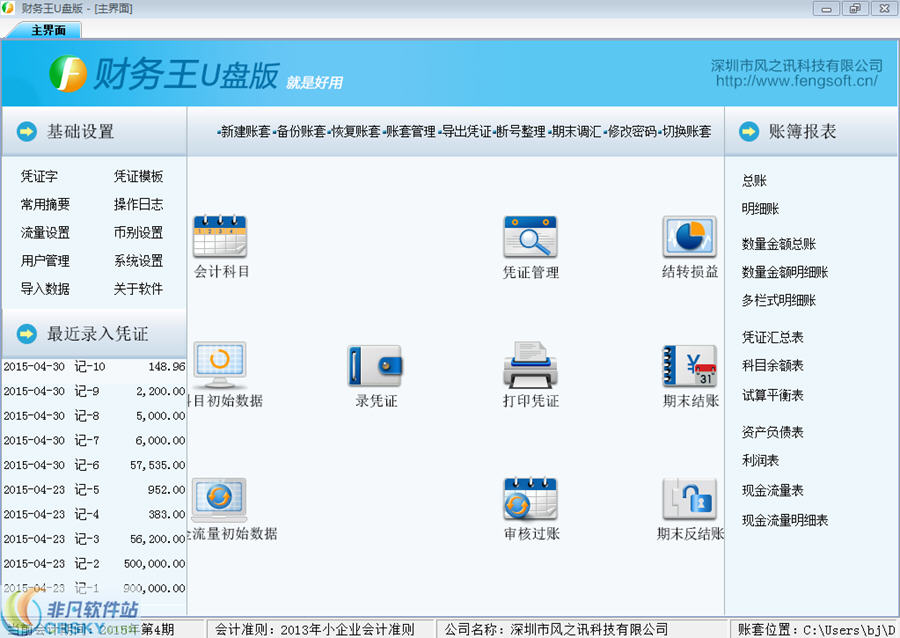Image resolution: width=900 pixels, height=638 pixels.
Task: Open the 利润表 report
Action: tap(760, 460)
